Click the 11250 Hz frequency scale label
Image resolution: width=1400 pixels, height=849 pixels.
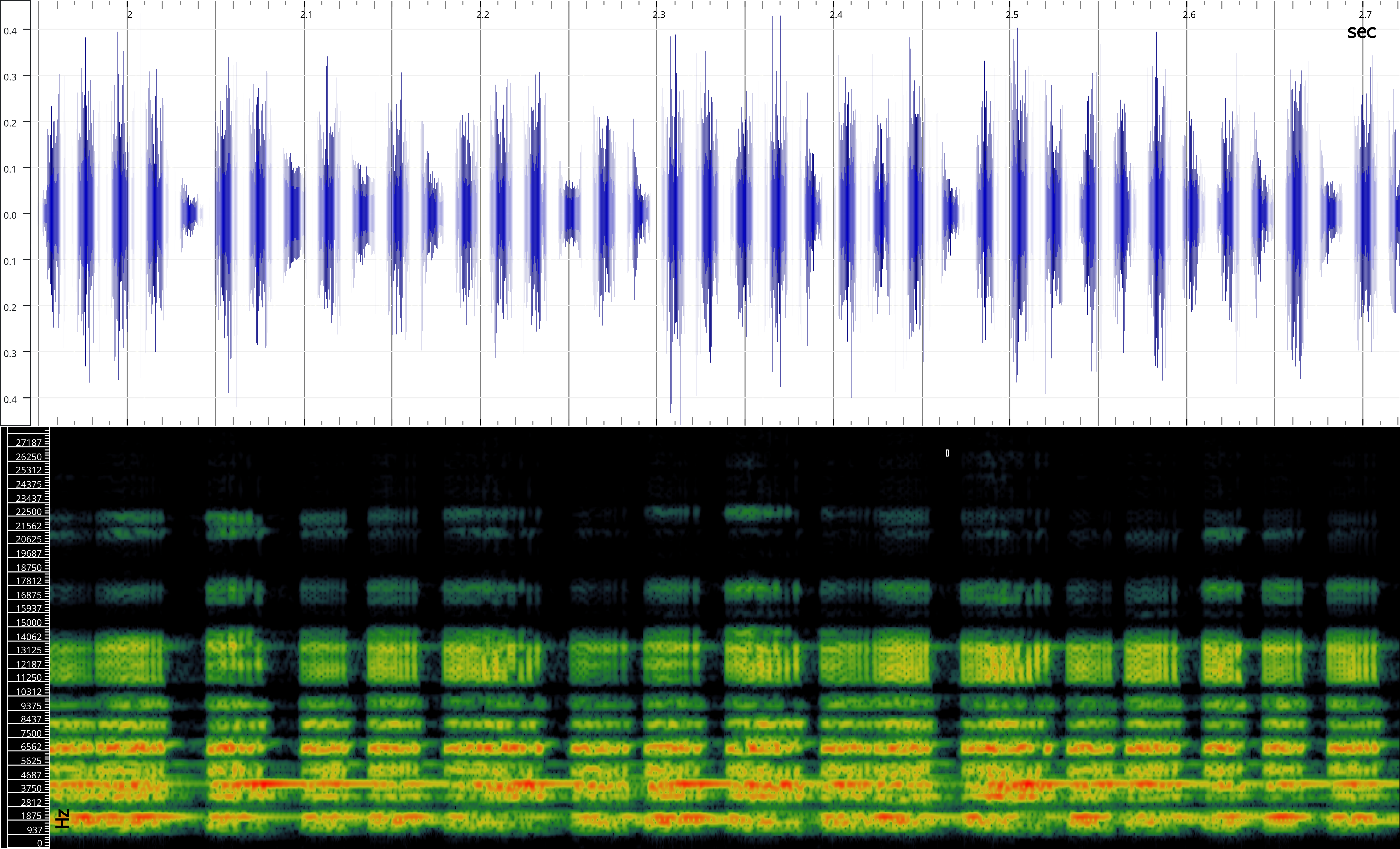[x=28, y=678]
